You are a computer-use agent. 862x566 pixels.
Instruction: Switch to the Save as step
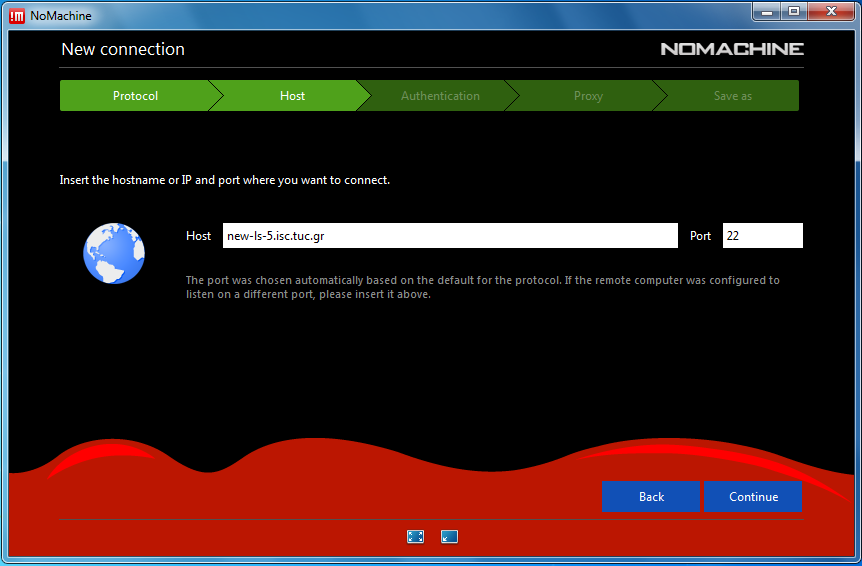[x=732, y=96]
